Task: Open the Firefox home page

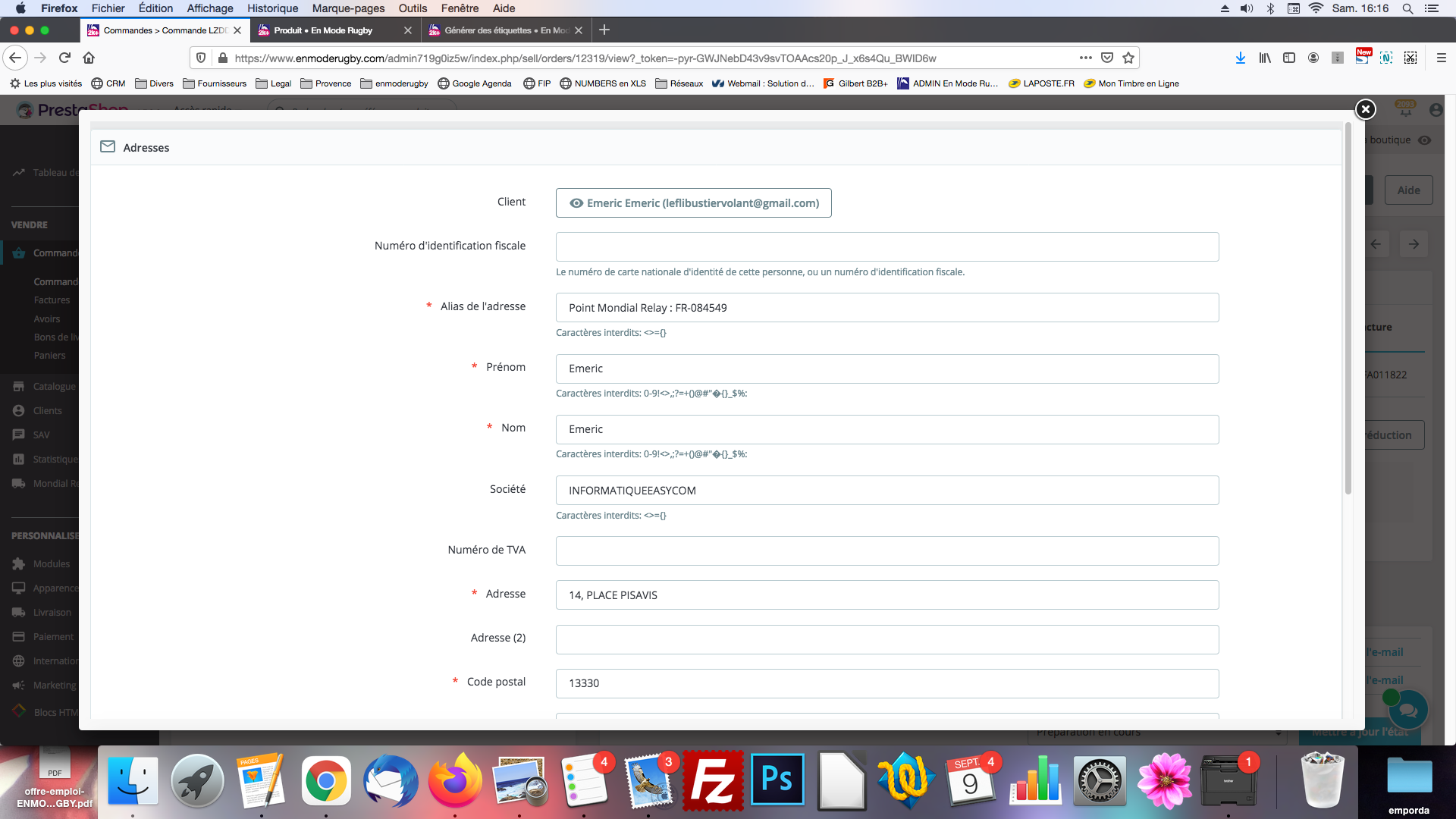Action: (89, 58)
